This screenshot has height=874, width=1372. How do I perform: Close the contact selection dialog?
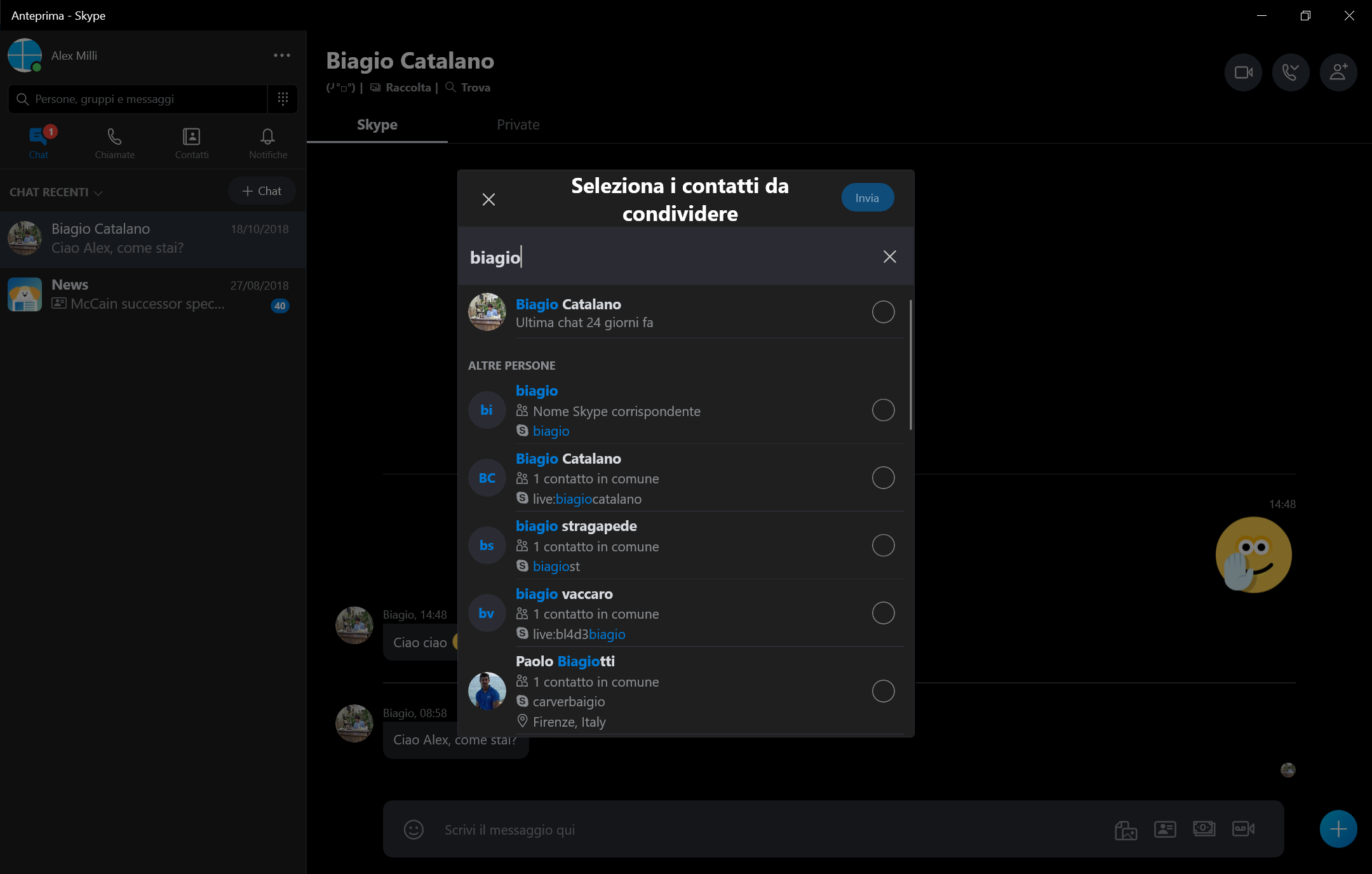pos(488,199)
